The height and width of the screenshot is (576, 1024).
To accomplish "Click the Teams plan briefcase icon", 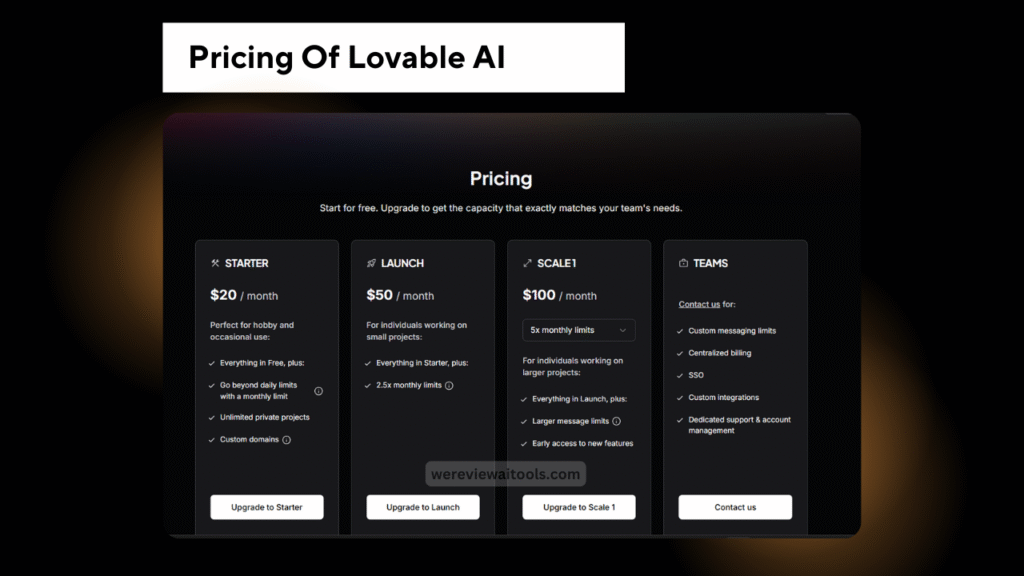I will pyautogui.click(x=683, y=263).
